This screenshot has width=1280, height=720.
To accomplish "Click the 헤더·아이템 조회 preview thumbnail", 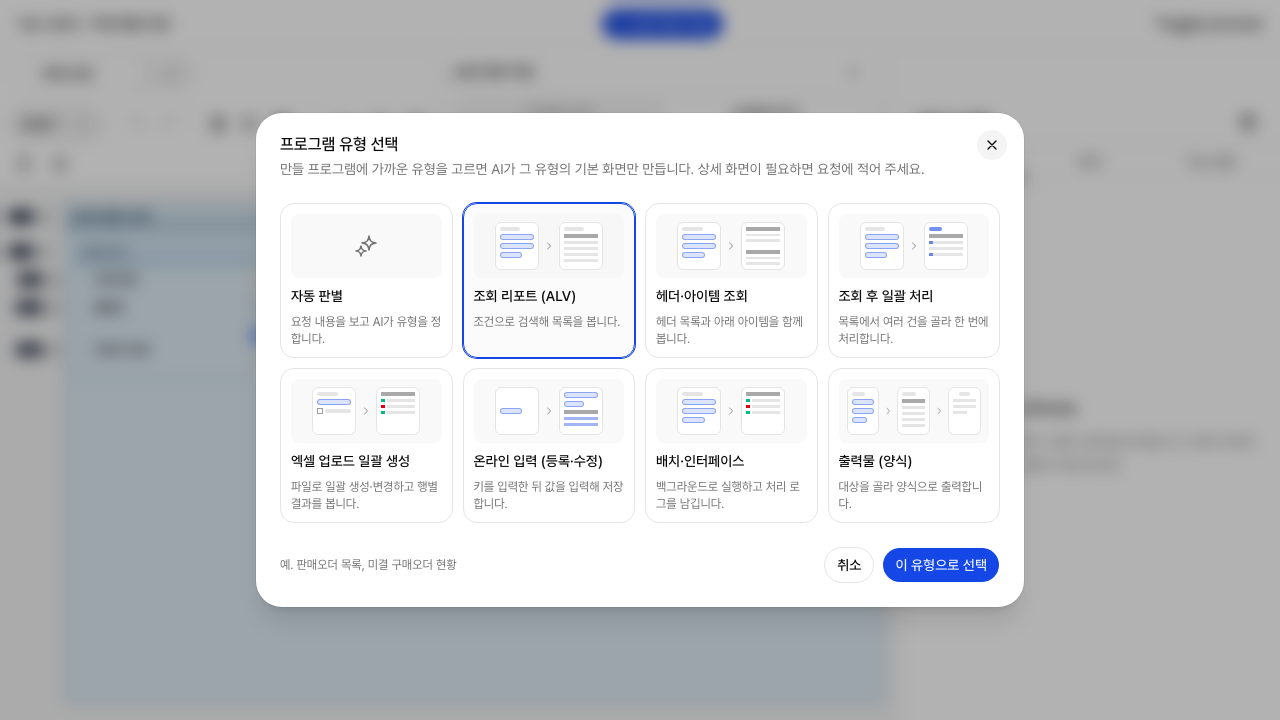I will pyautogui.click(x=731, y=246).
